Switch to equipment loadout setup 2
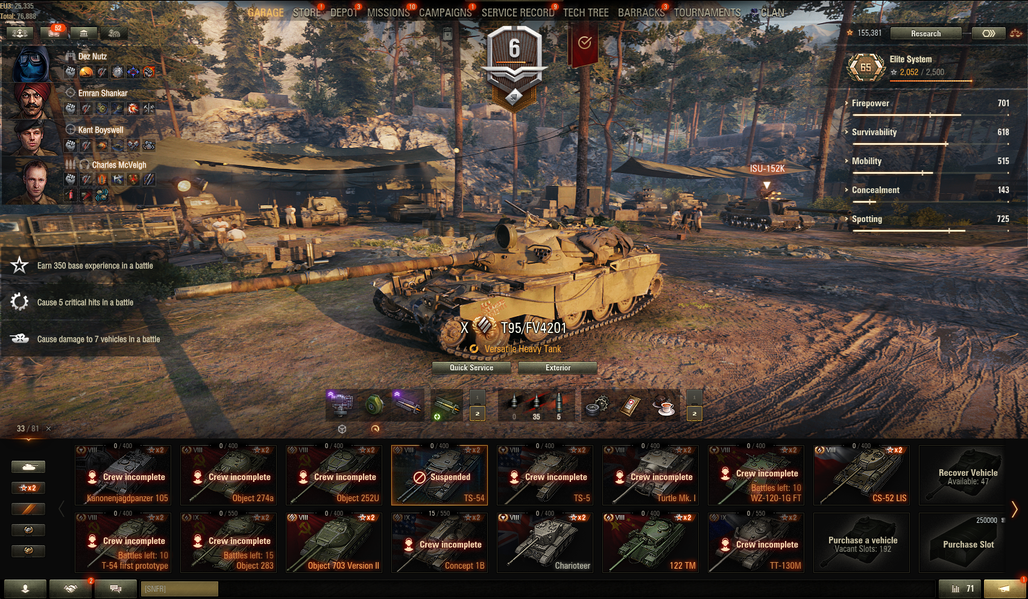The height and width of the screenshot is (599, 1028). tap(477, 414)
